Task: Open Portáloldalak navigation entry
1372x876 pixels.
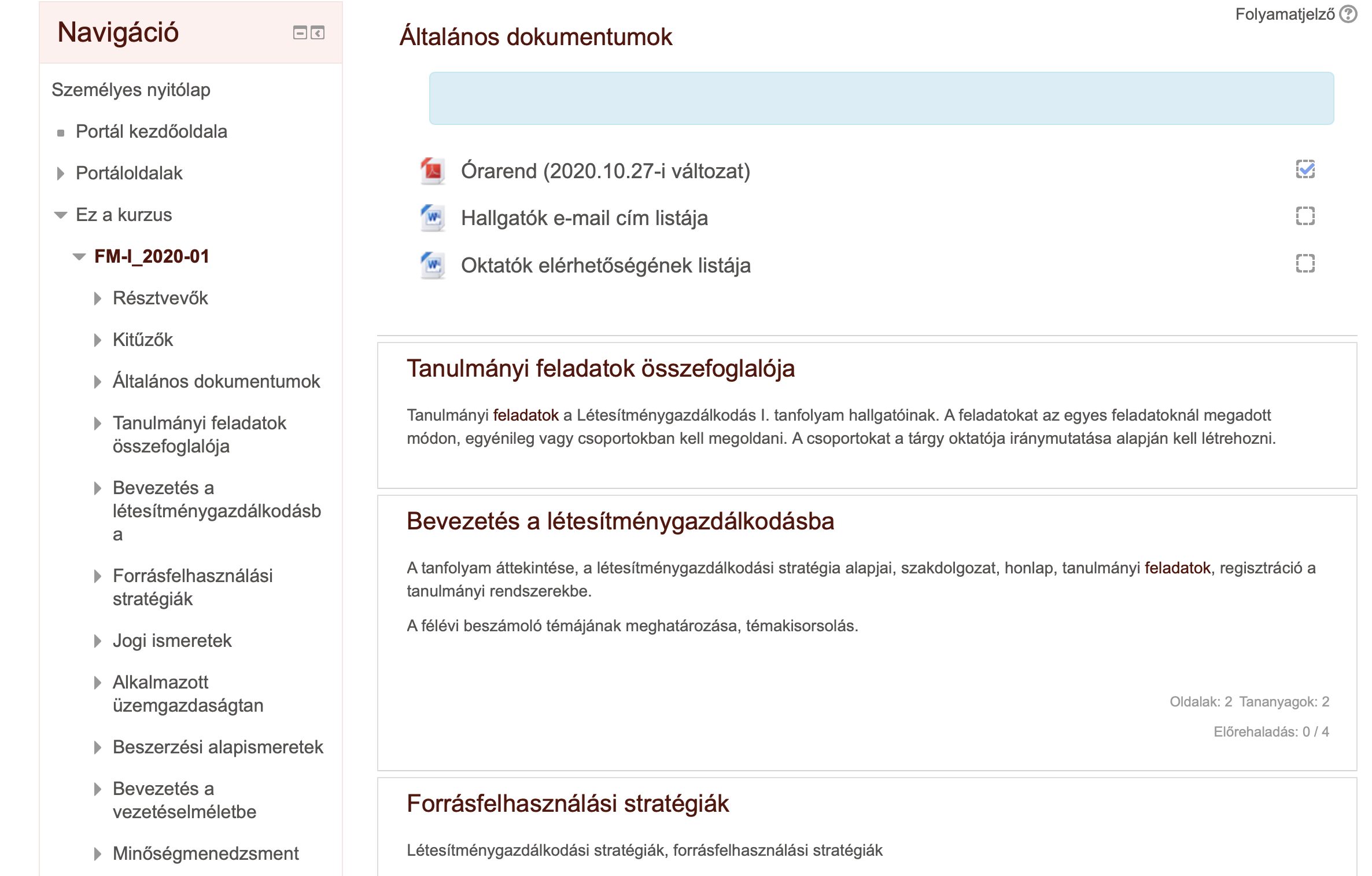Action: click(x=129, y=173)
